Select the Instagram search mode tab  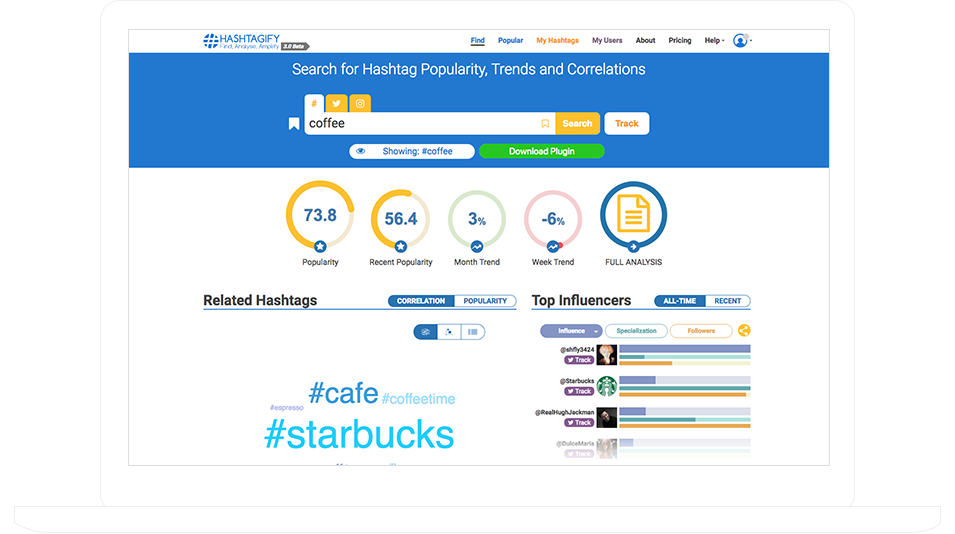click(360, 103)
